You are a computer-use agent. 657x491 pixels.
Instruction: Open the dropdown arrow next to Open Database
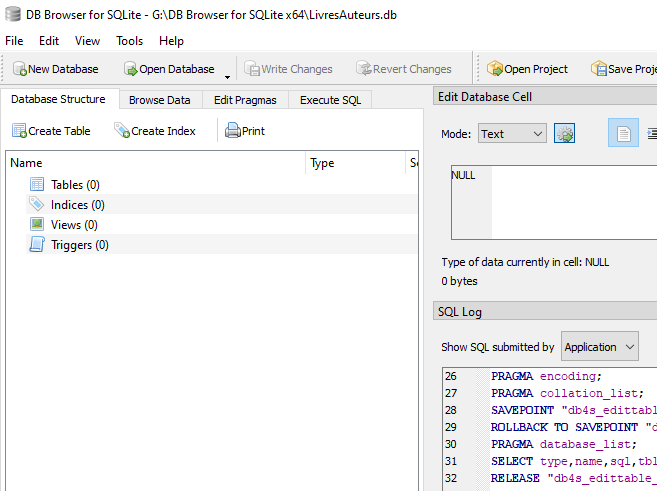[228, 77]
